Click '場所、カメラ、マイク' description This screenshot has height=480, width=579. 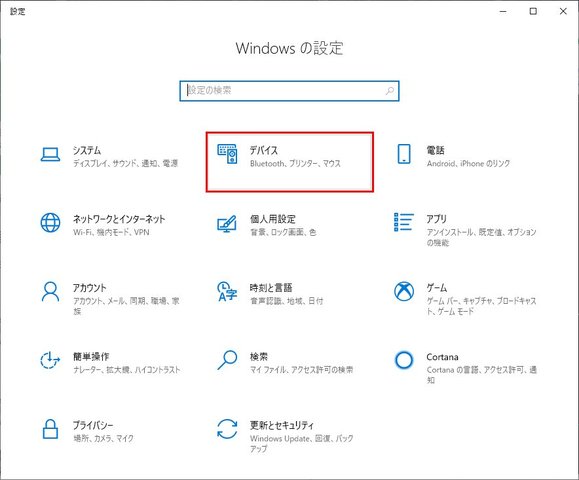point(103,438)
